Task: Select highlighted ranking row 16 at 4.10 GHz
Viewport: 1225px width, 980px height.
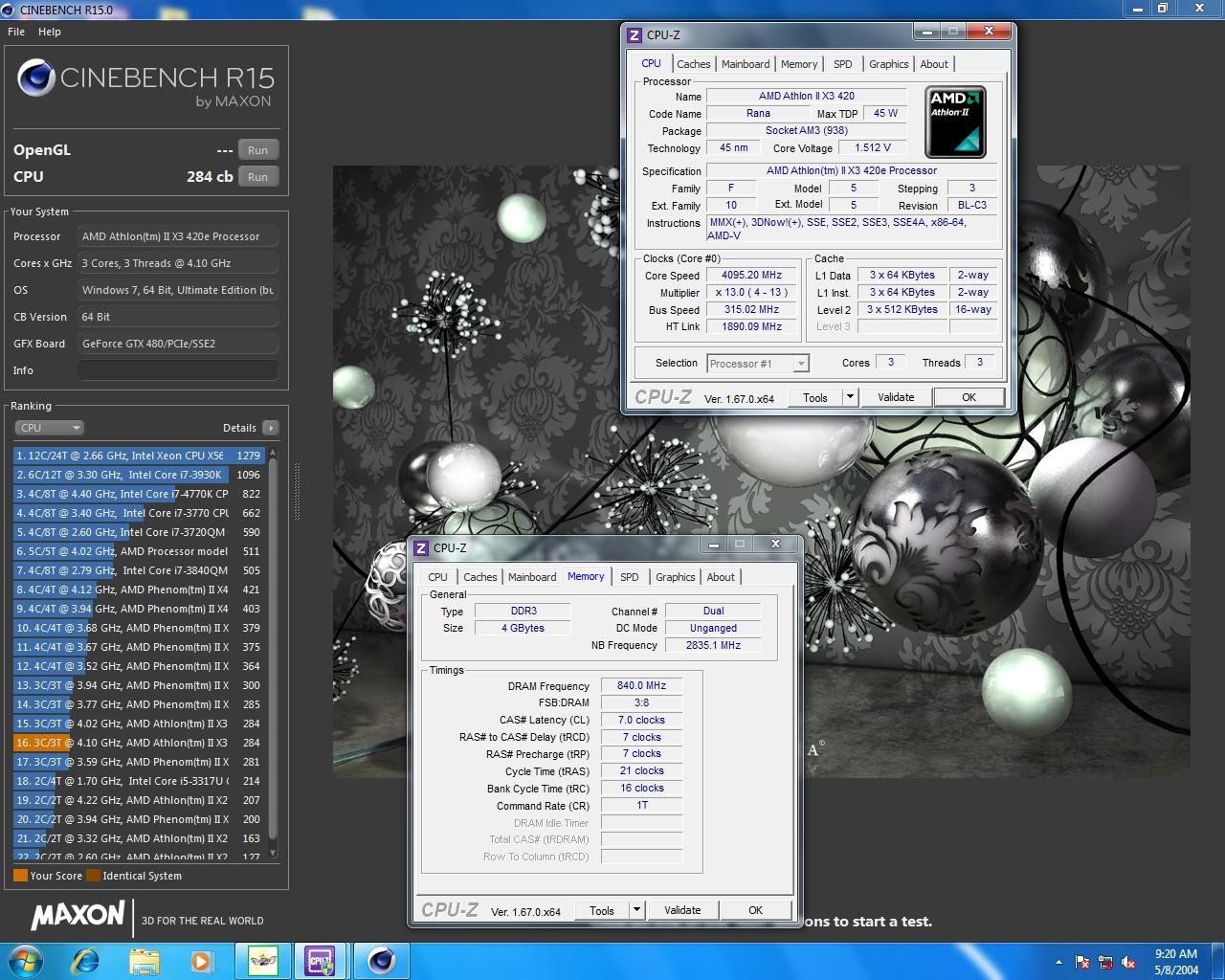Action: (x=139, y=743)
